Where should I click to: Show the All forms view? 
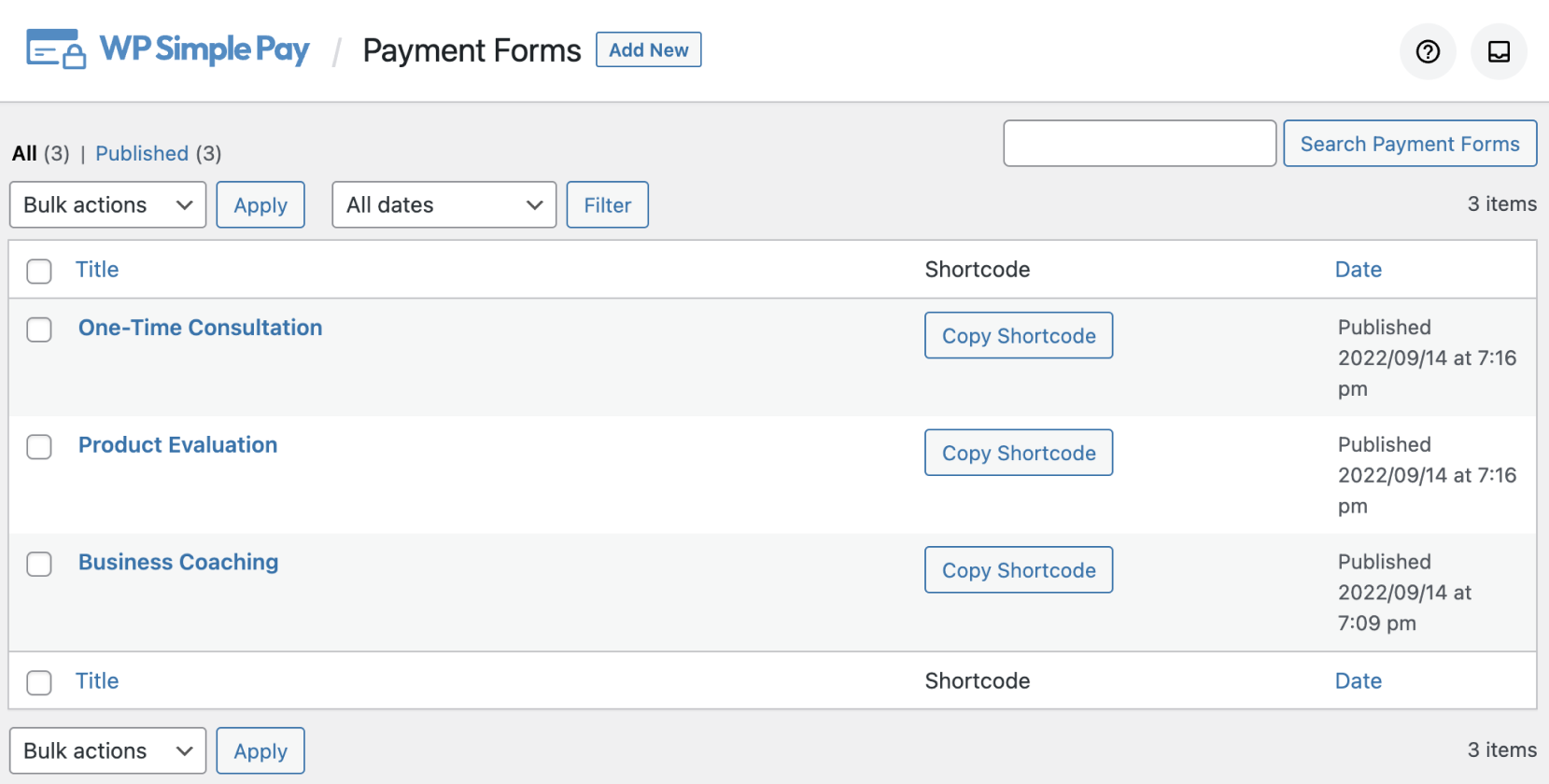point(24,154)
